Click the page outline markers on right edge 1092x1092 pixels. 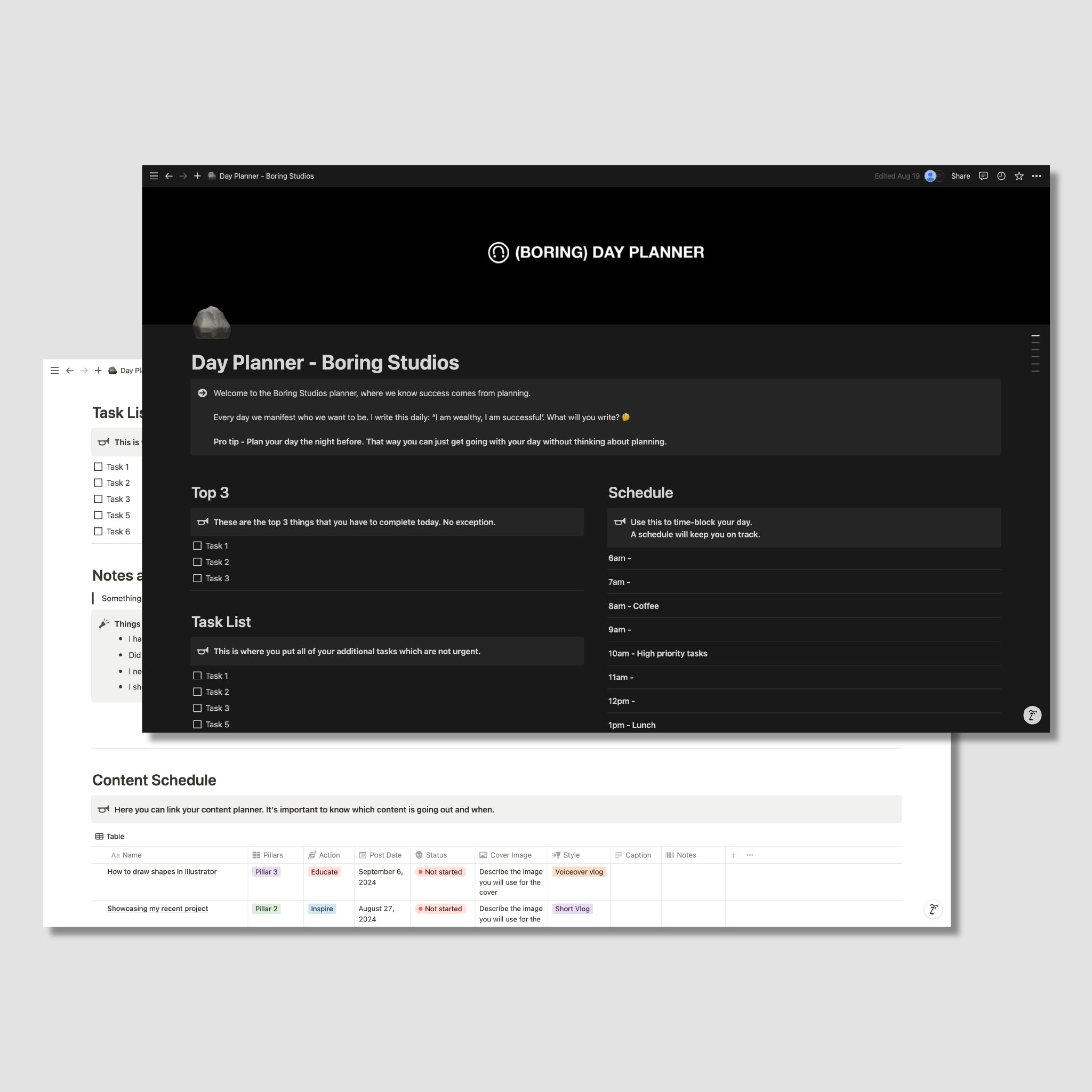tap(1035, 354)
